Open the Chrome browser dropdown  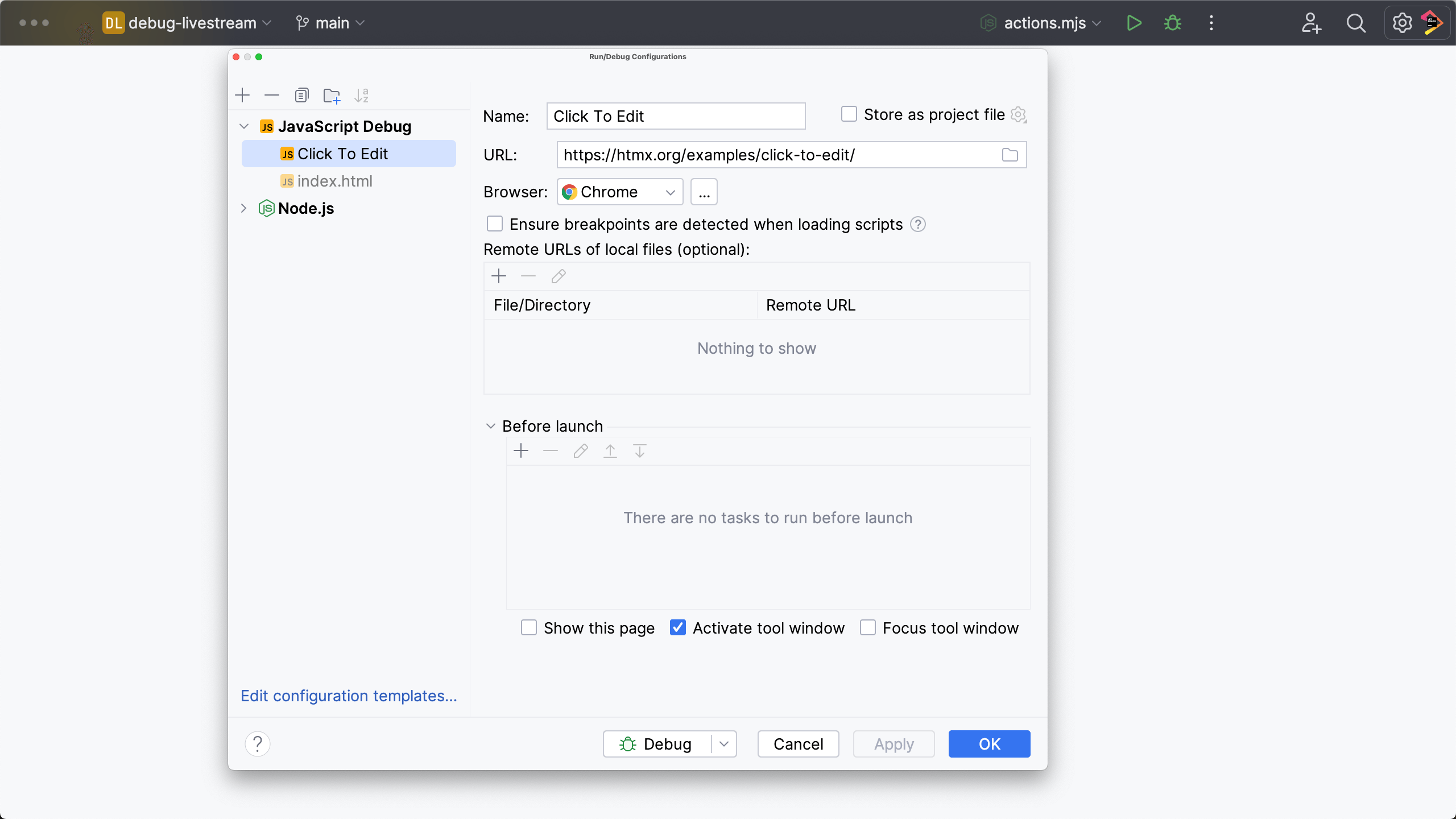(x=620, y=192)
